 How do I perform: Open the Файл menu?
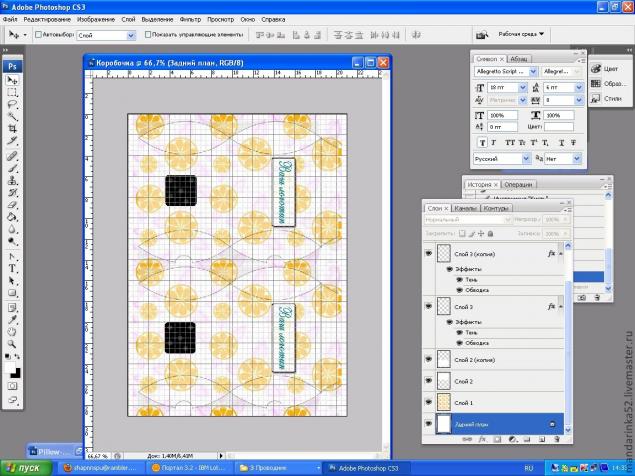pos(10,19)
